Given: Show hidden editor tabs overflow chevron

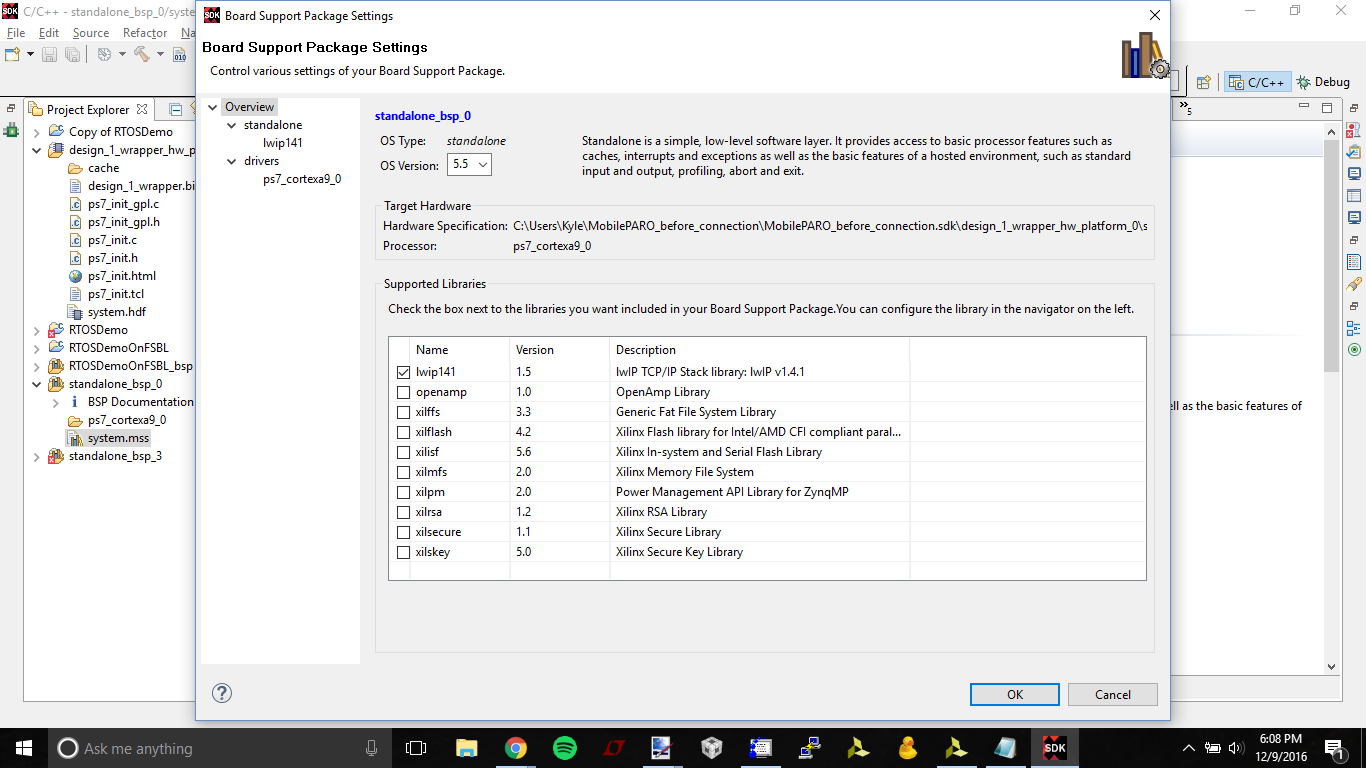Looking at the screenshot, I should [x=1185, y=108].
